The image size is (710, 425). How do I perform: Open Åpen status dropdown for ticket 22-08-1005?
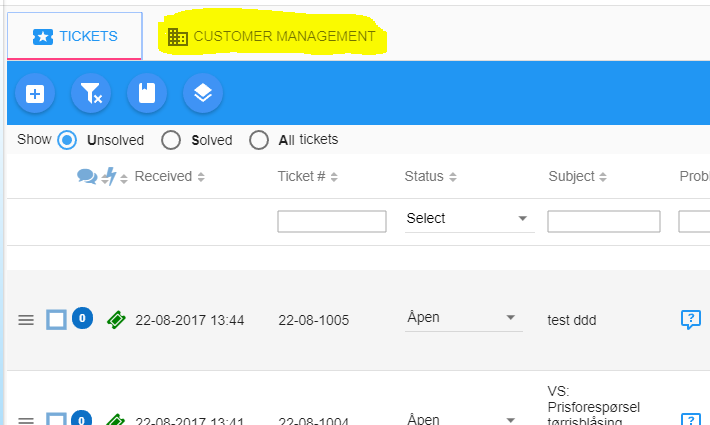tap(464, 318)
